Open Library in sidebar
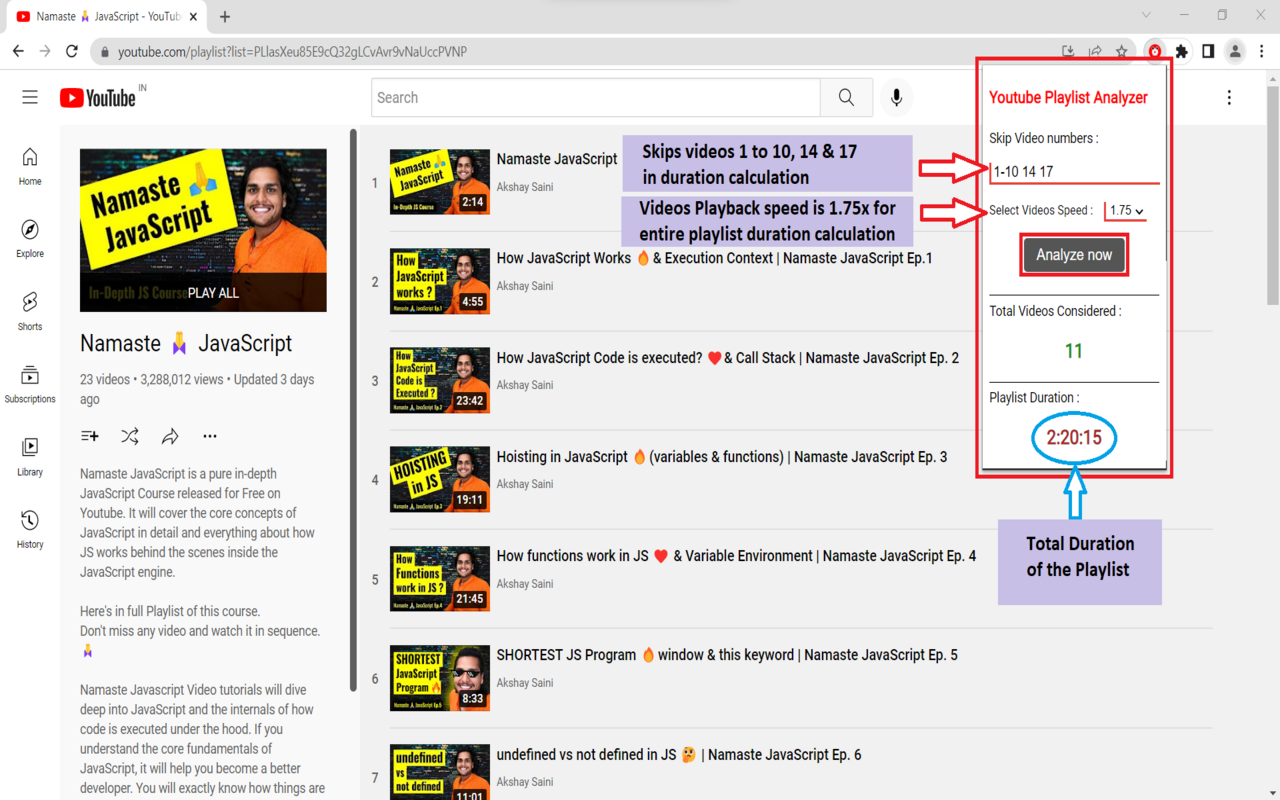This screenshot has width=1280, height=800. click(30, 457)
